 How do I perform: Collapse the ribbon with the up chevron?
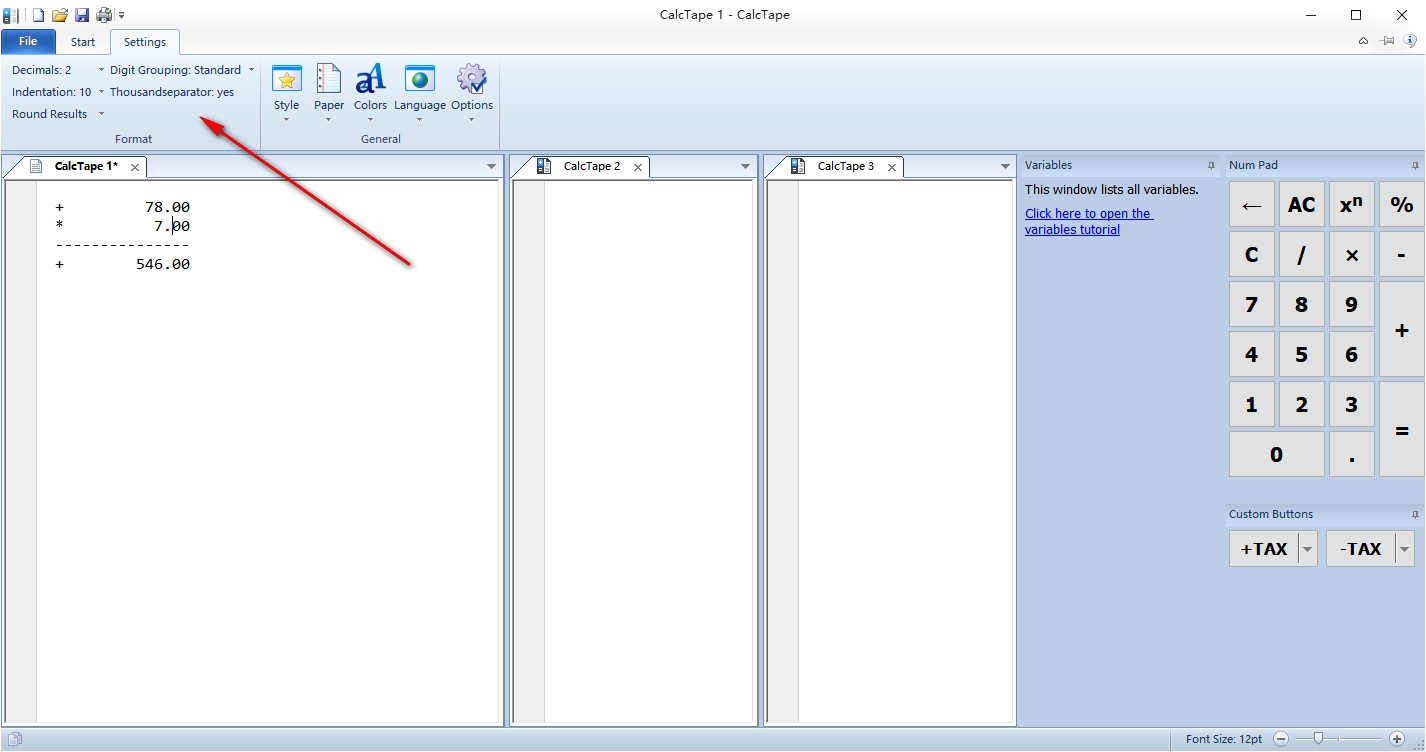[x=1364, y=41]
